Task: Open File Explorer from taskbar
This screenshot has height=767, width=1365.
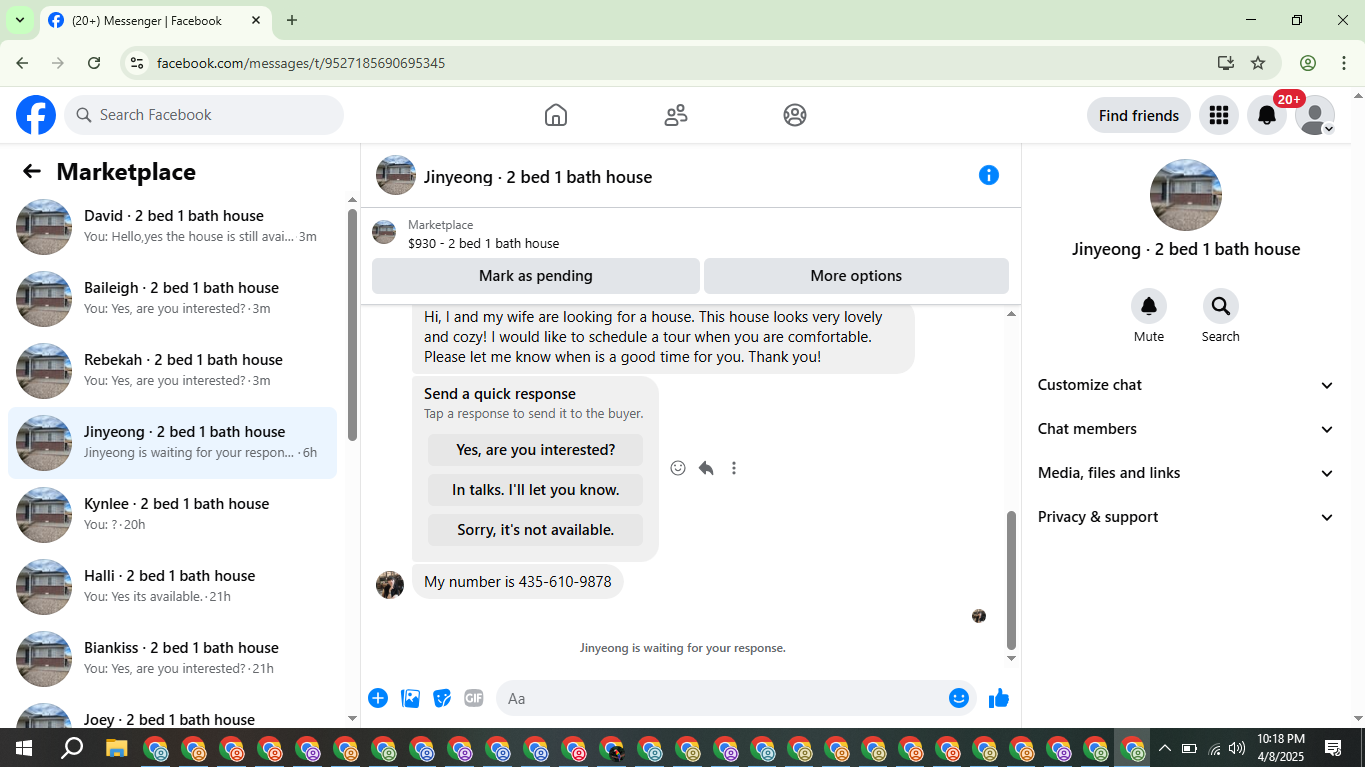Action: [x=117, y=748]
